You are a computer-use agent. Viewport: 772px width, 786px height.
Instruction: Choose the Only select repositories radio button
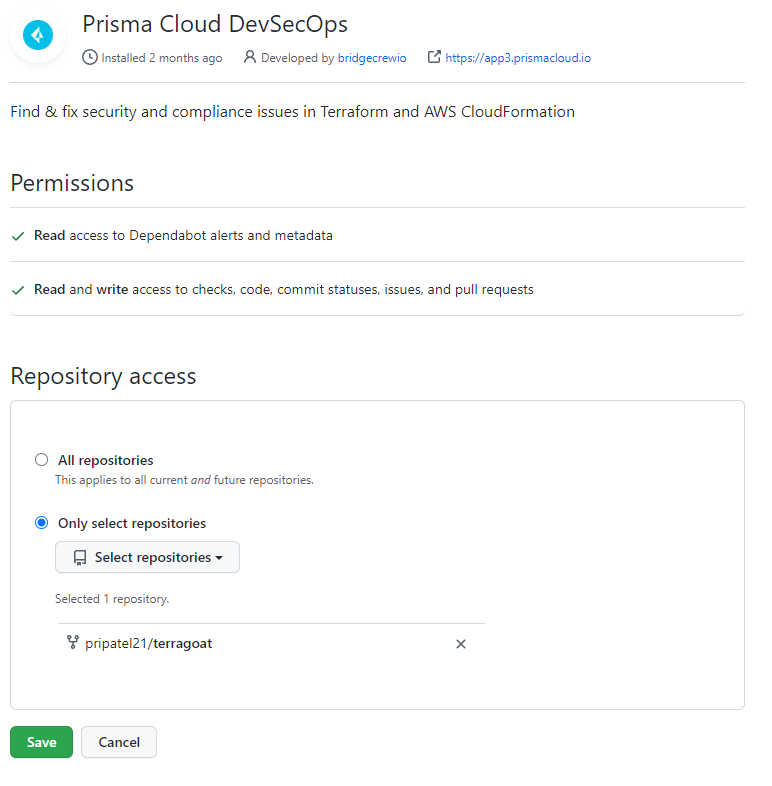(41, 523)
